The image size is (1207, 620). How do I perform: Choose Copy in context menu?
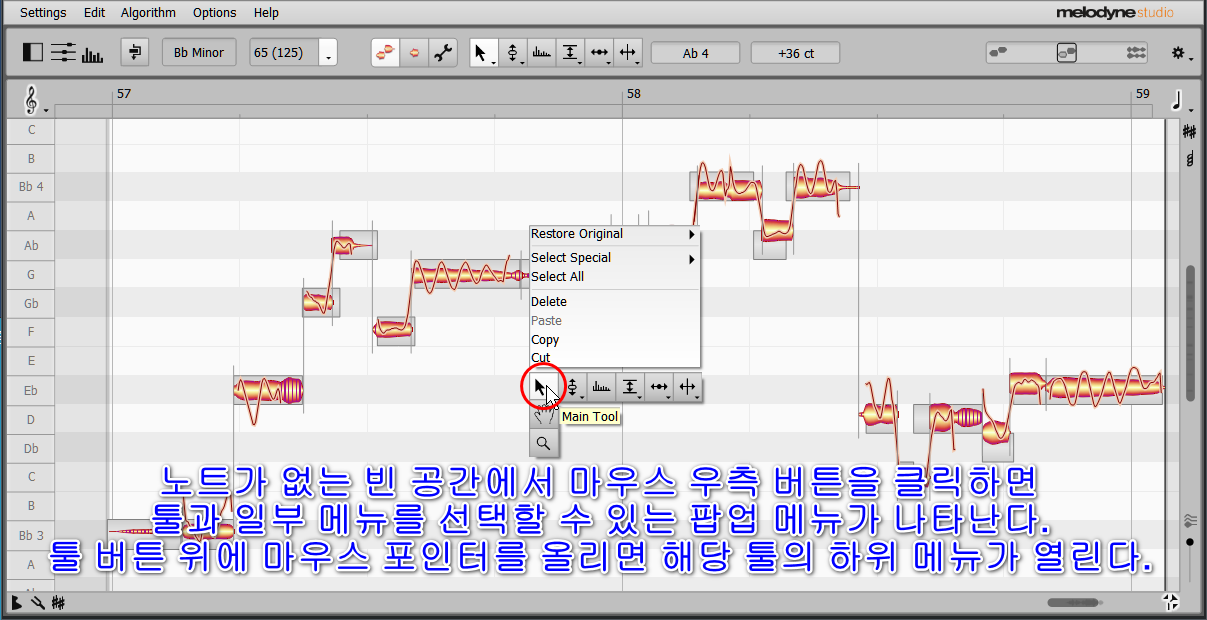tap(614, 340)
